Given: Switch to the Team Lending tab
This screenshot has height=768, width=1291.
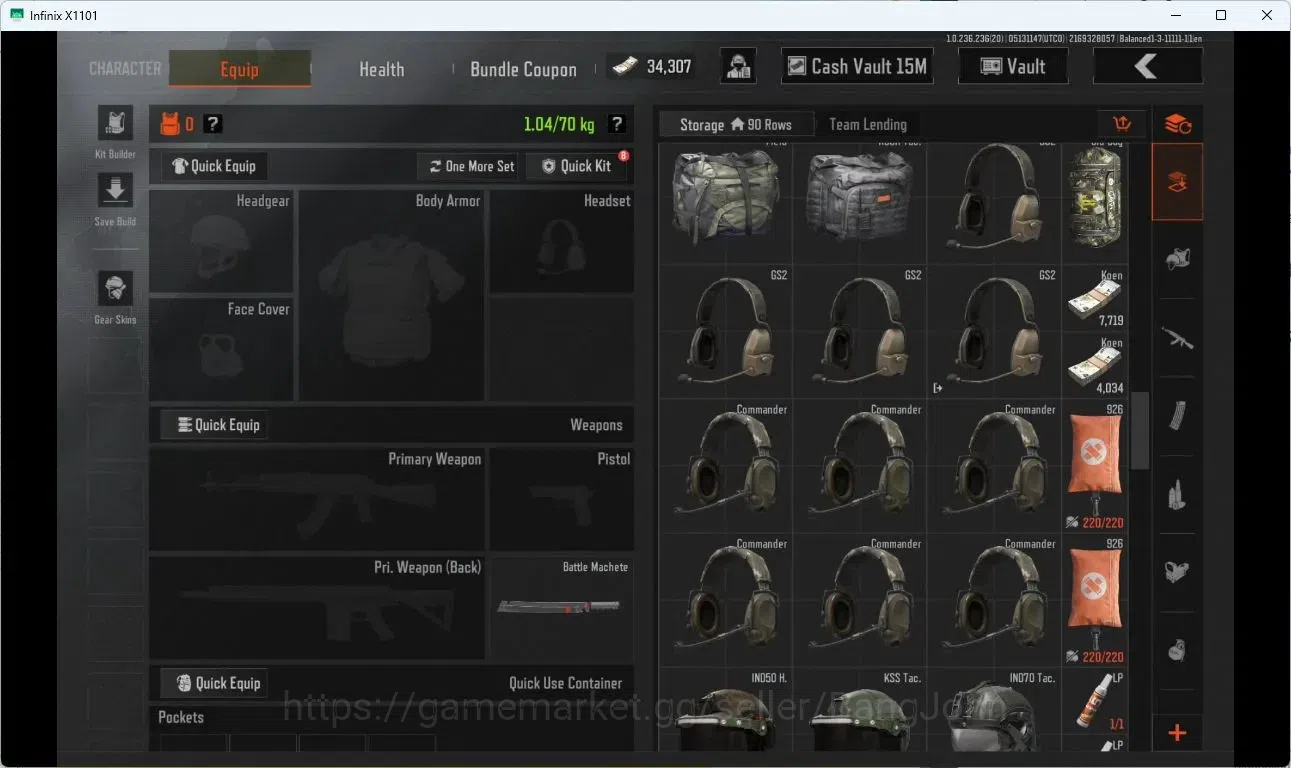Looking at the screenshot, I should click(x=868, y=124).
